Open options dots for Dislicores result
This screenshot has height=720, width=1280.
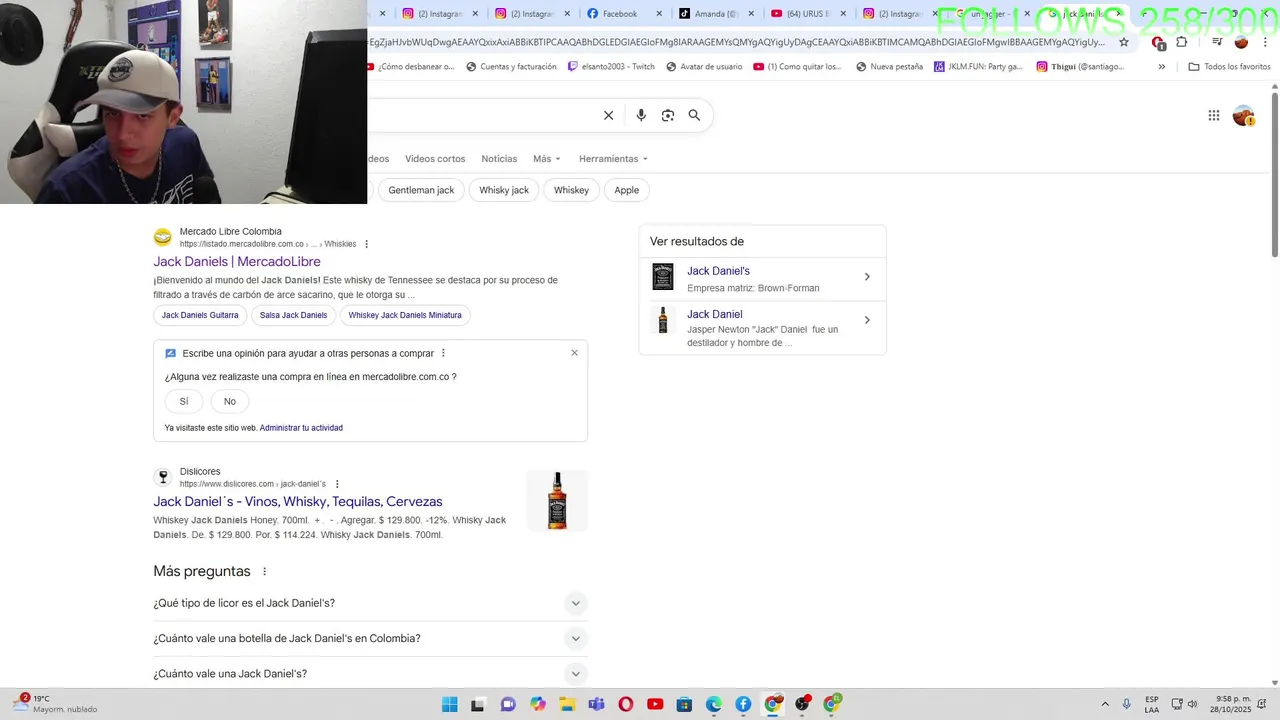tap(337, 484)
